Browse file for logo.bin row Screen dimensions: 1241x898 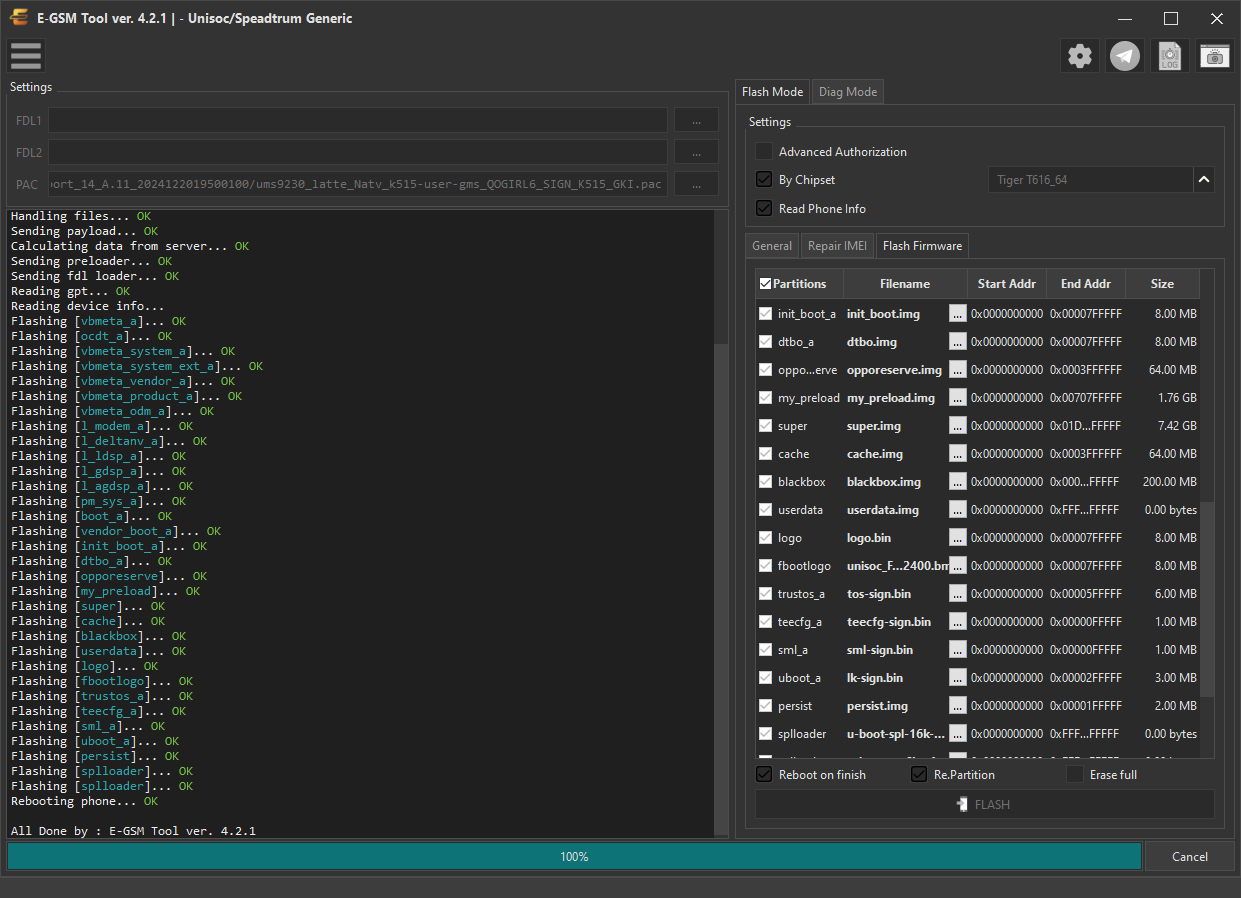958,538
